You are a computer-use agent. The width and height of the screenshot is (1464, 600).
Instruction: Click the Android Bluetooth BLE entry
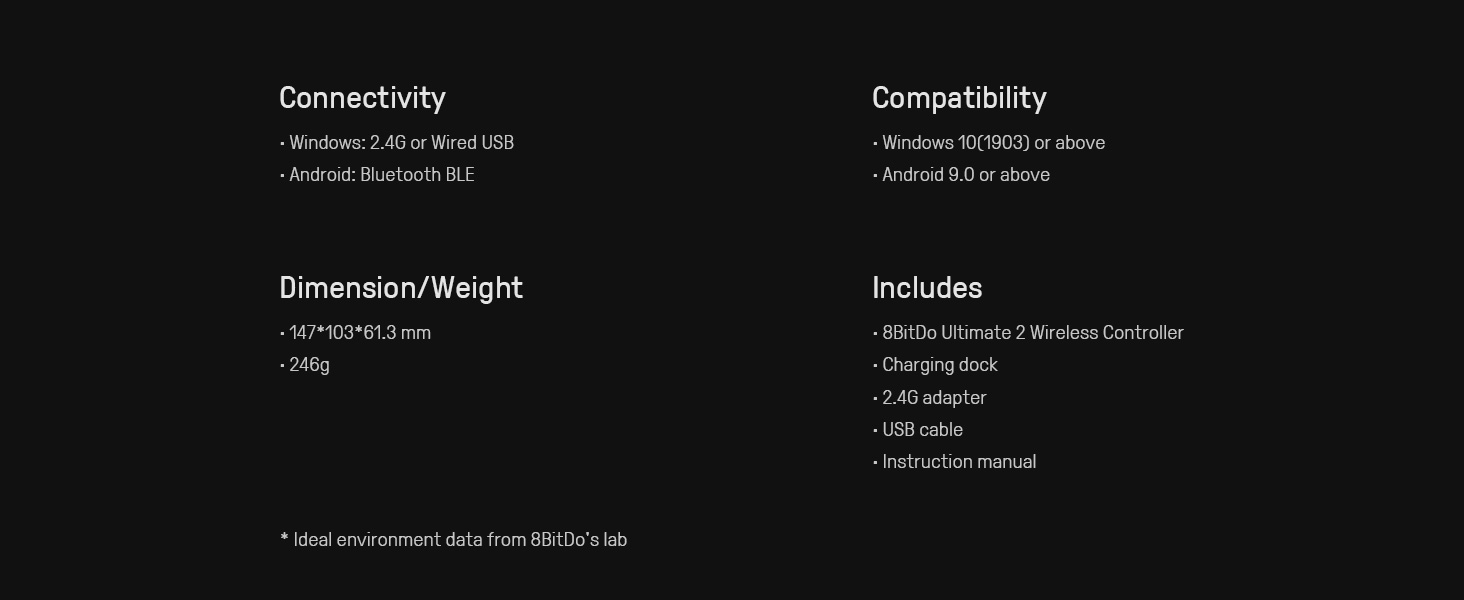(381, 175)
